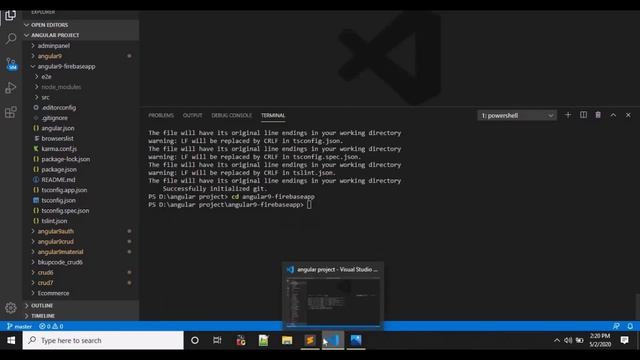Open the Action Center notifications icon
The height and width of the screenshot is (360, 640).
[x=624, y=340]
